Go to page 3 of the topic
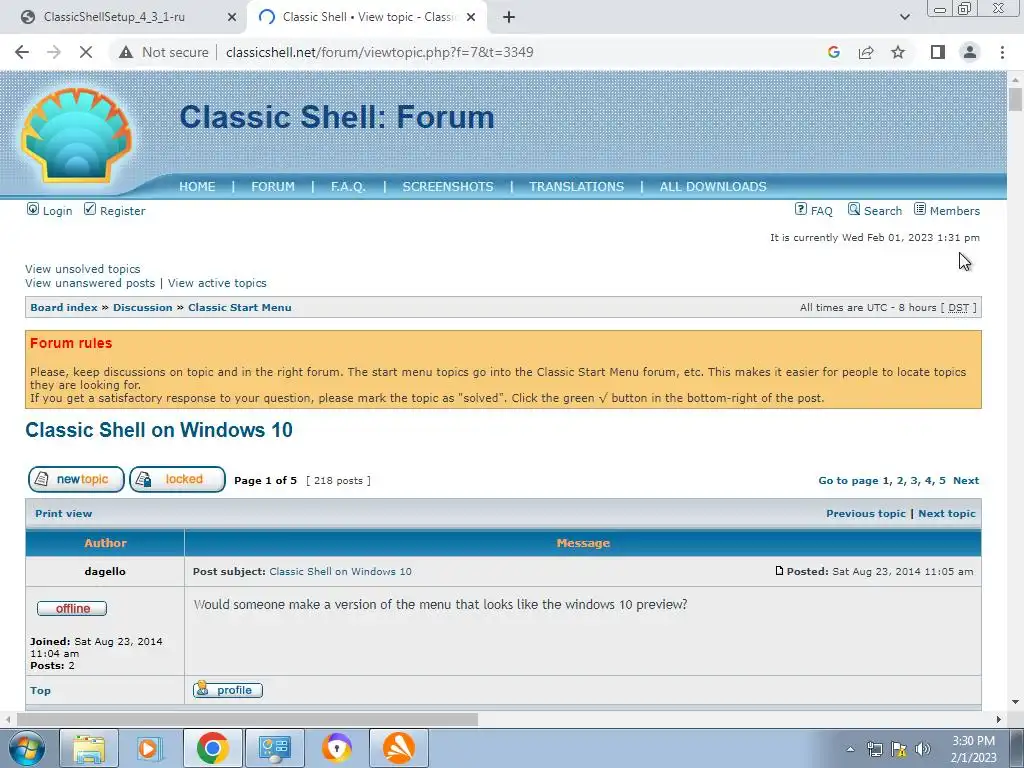1024x768 pixels. pyautogui.click(x=914, y=481)
